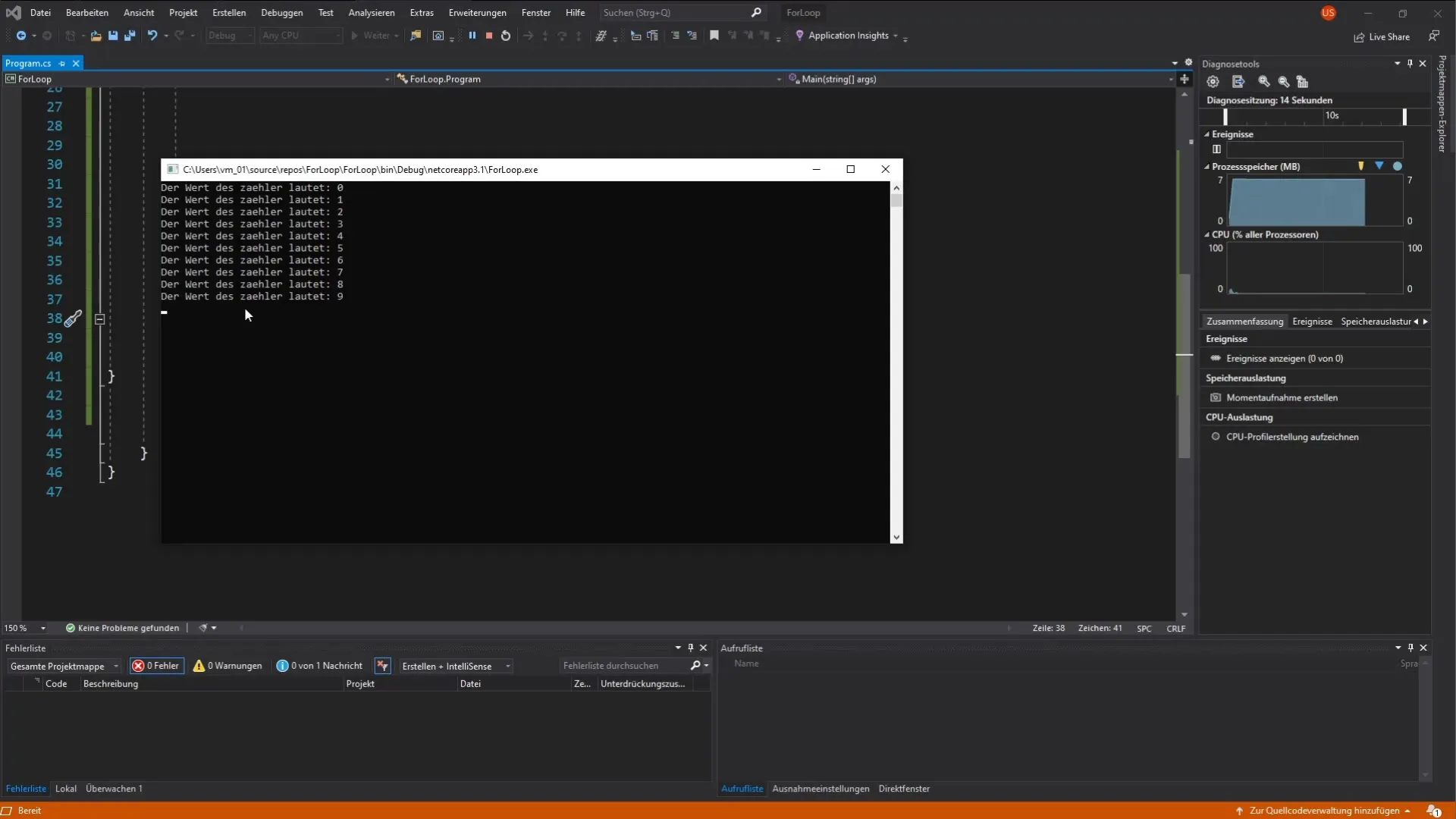
Task: Open the Debuggen menu
Action: click(x=281, y=13)
